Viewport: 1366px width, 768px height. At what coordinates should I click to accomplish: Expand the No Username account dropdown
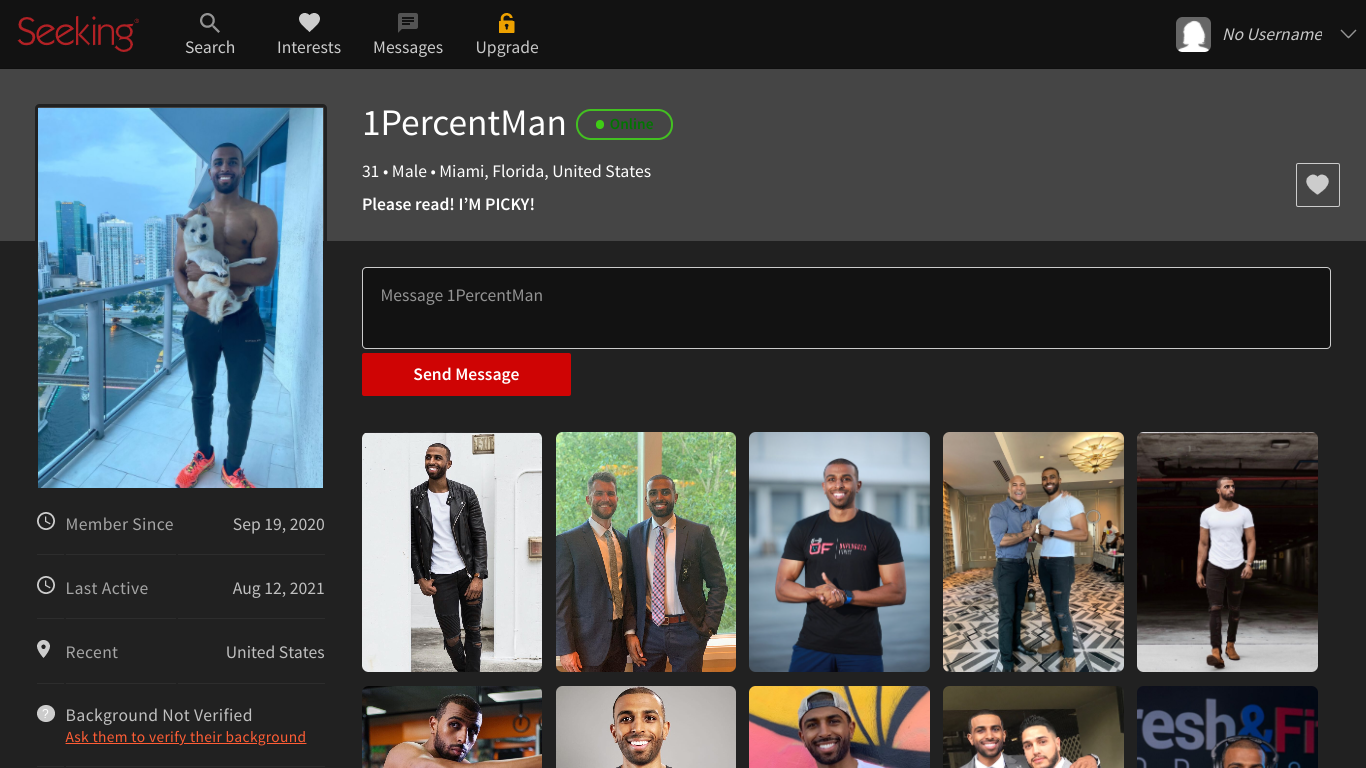1348,34
